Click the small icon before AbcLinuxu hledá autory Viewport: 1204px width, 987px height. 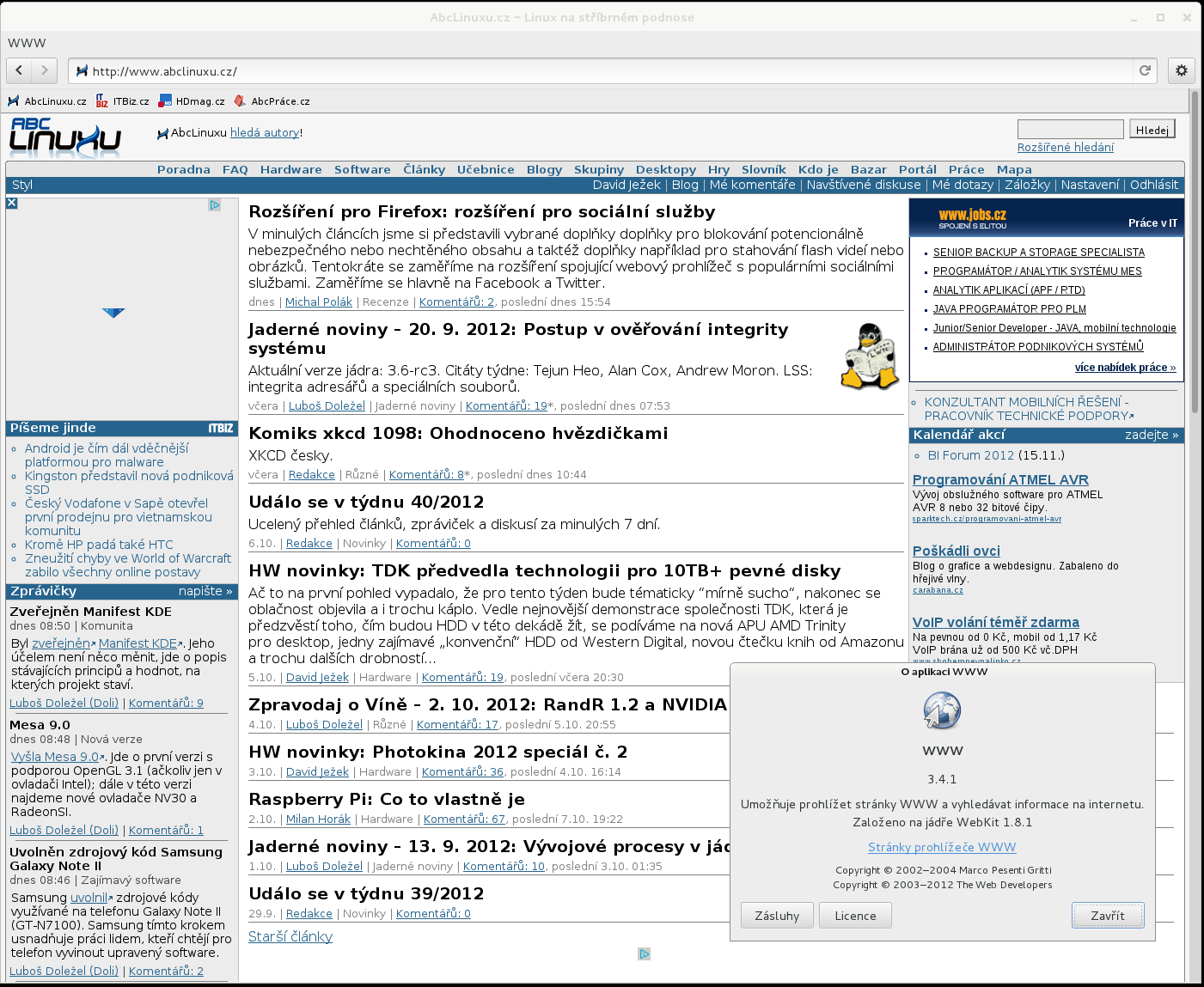coord(163,133)
